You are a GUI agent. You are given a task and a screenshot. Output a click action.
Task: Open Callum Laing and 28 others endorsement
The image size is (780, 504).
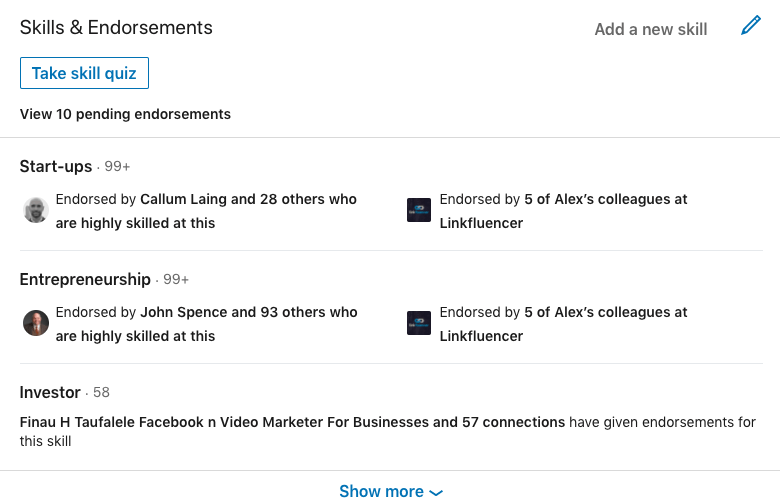(206, 211)
